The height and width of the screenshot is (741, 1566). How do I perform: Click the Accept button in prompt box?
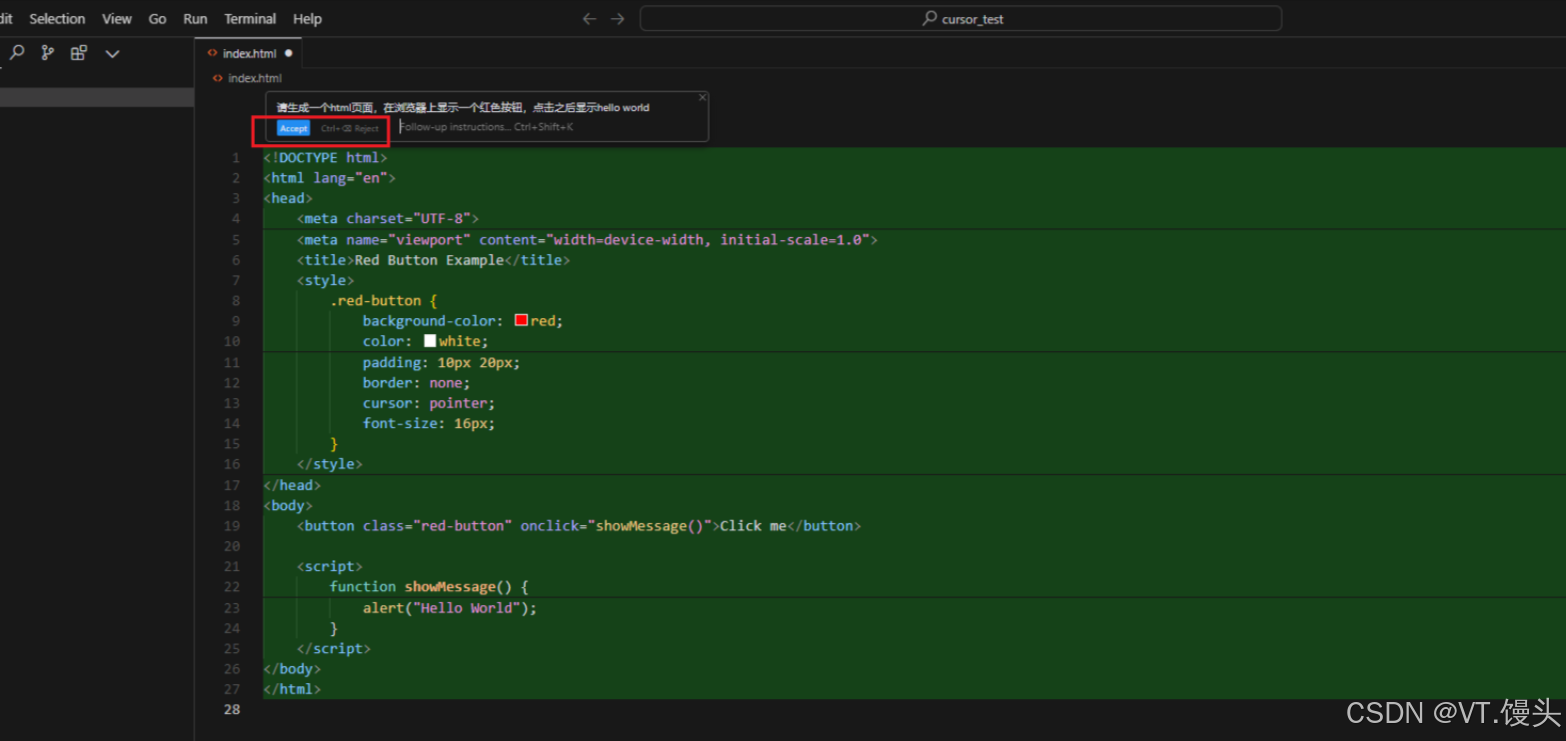pyautogui.click(x=293, y=129)
